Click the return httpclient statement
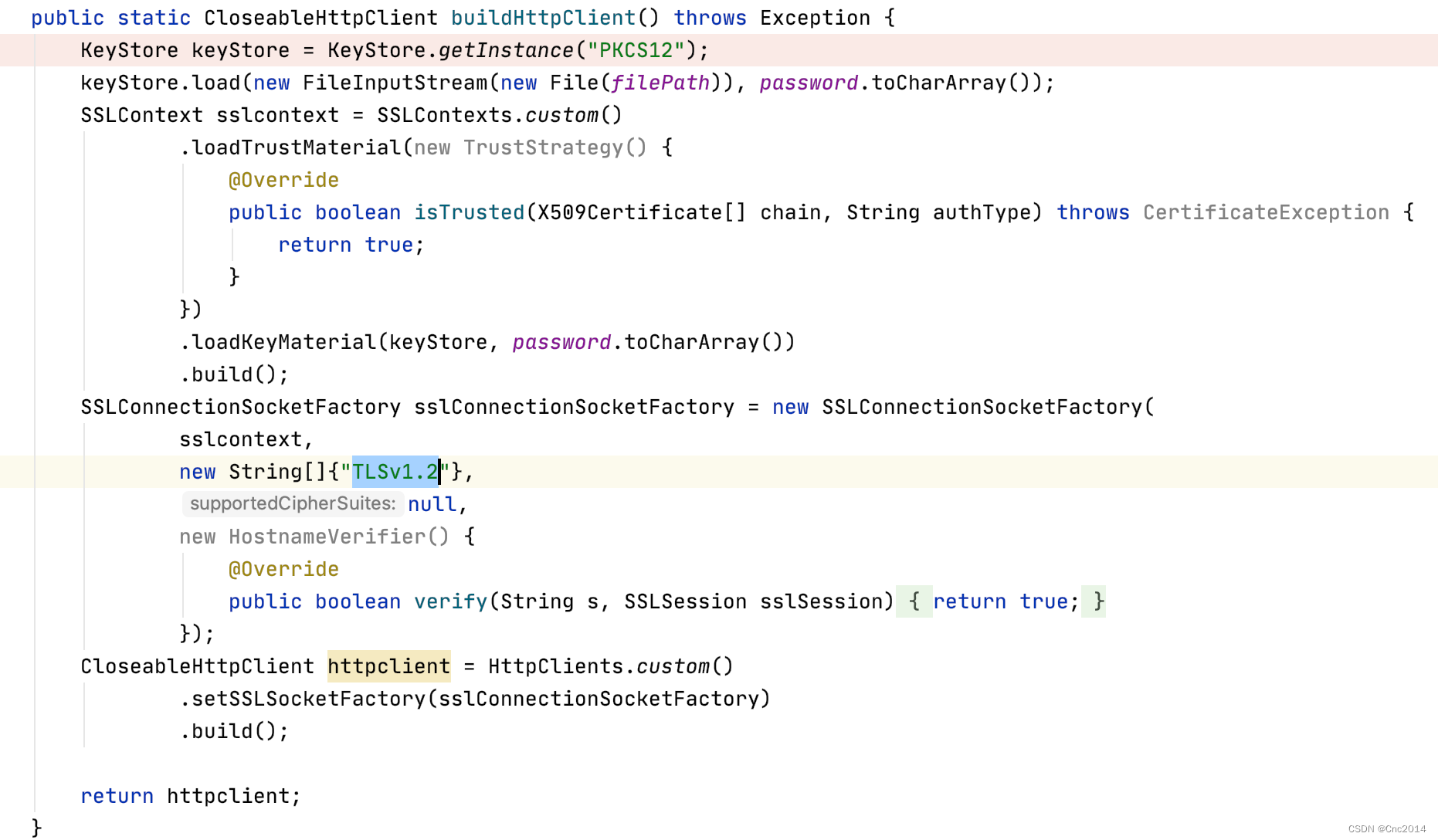The image size is (1438, 840). tap(192, 796)
